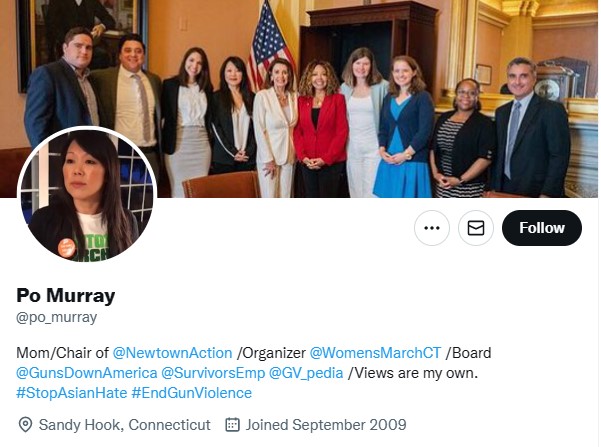Click the Joined September 2009 text
Screen dimensions: 601x447
(326, 425)
